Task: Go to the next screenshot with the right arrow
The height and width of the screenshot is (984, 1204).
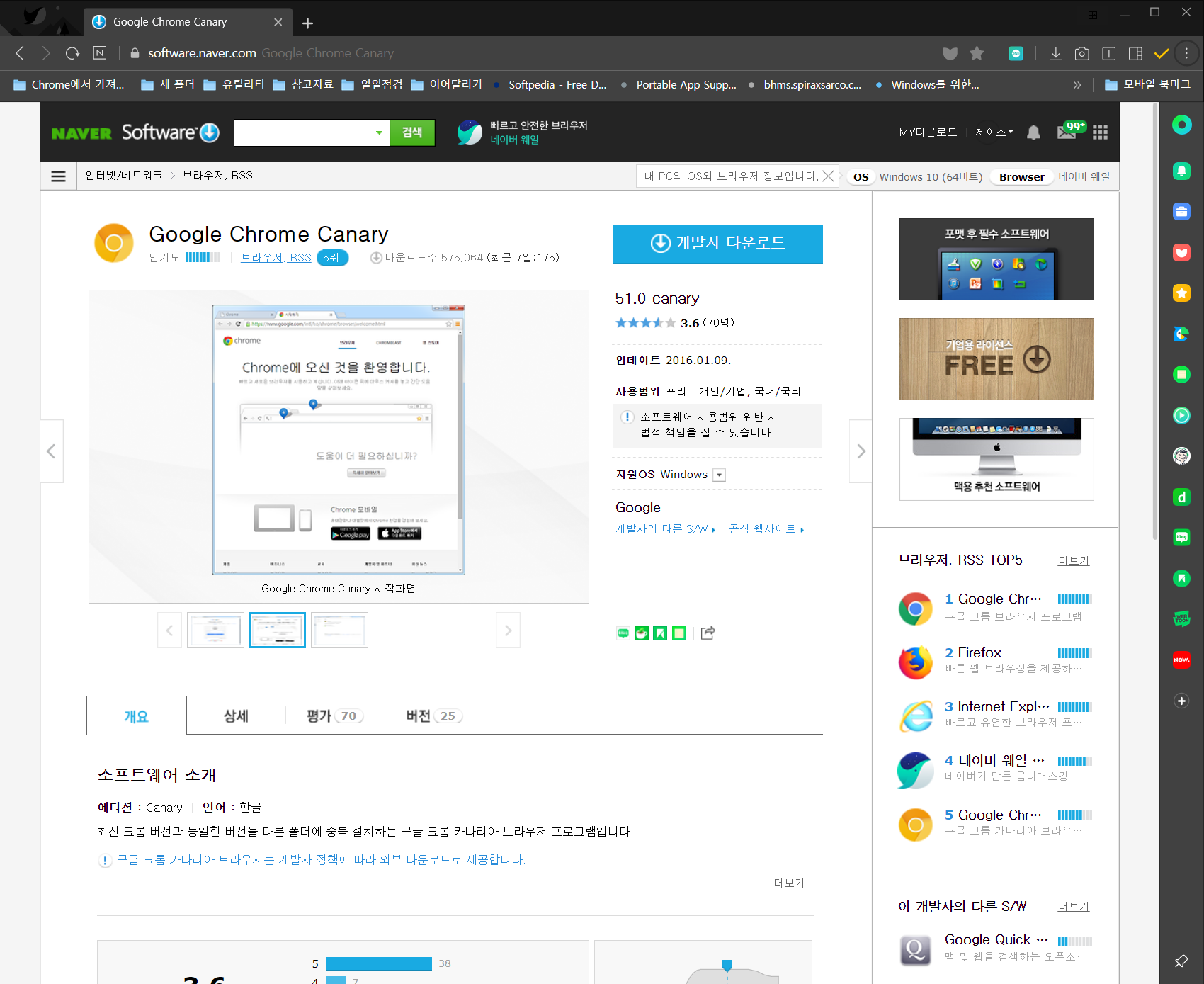Action: tap(861, 451)
